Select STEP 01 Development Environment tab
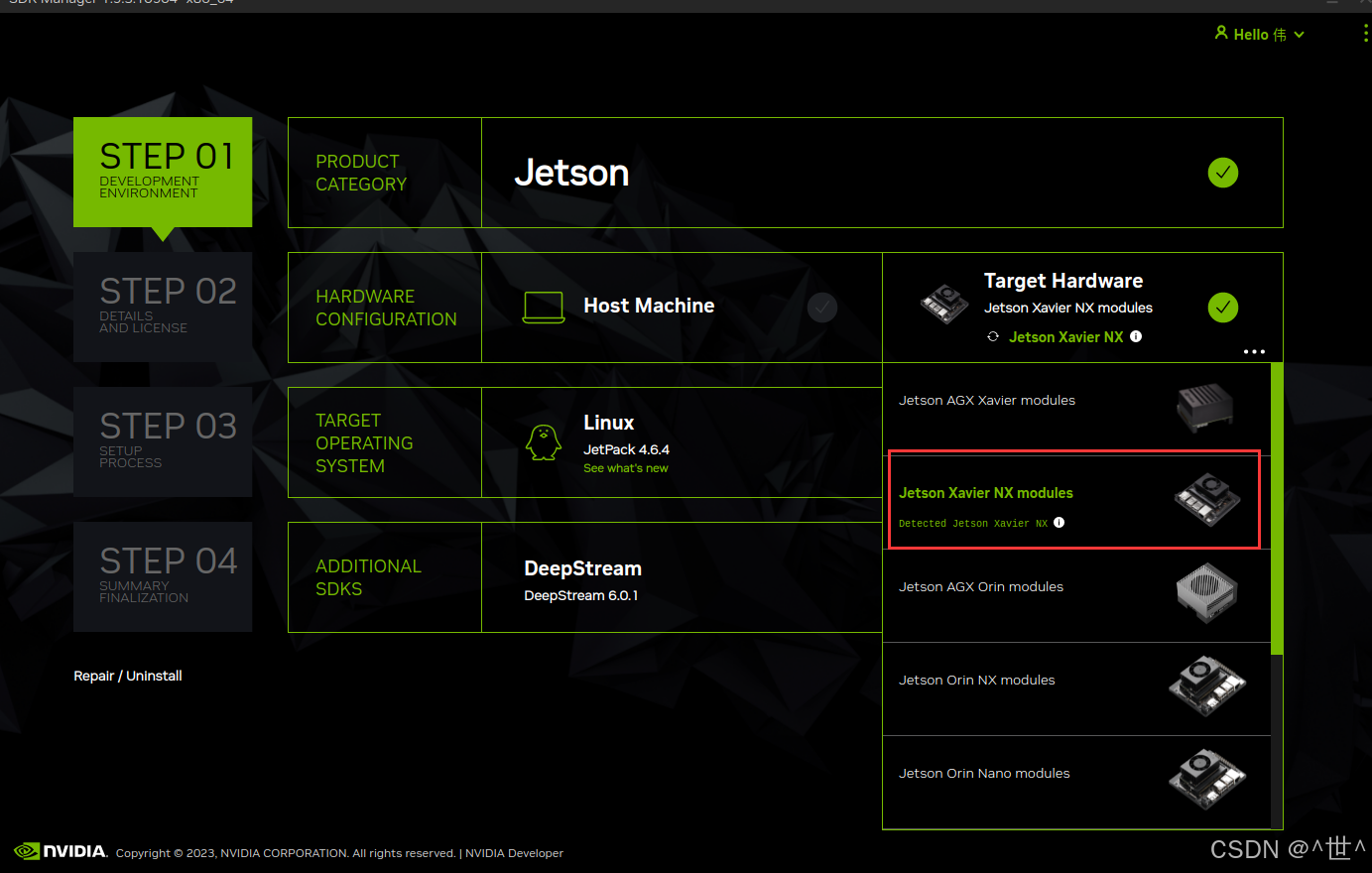Viewport: 1372px width, 873px height. pyautogui.click(x=163, y=172)
